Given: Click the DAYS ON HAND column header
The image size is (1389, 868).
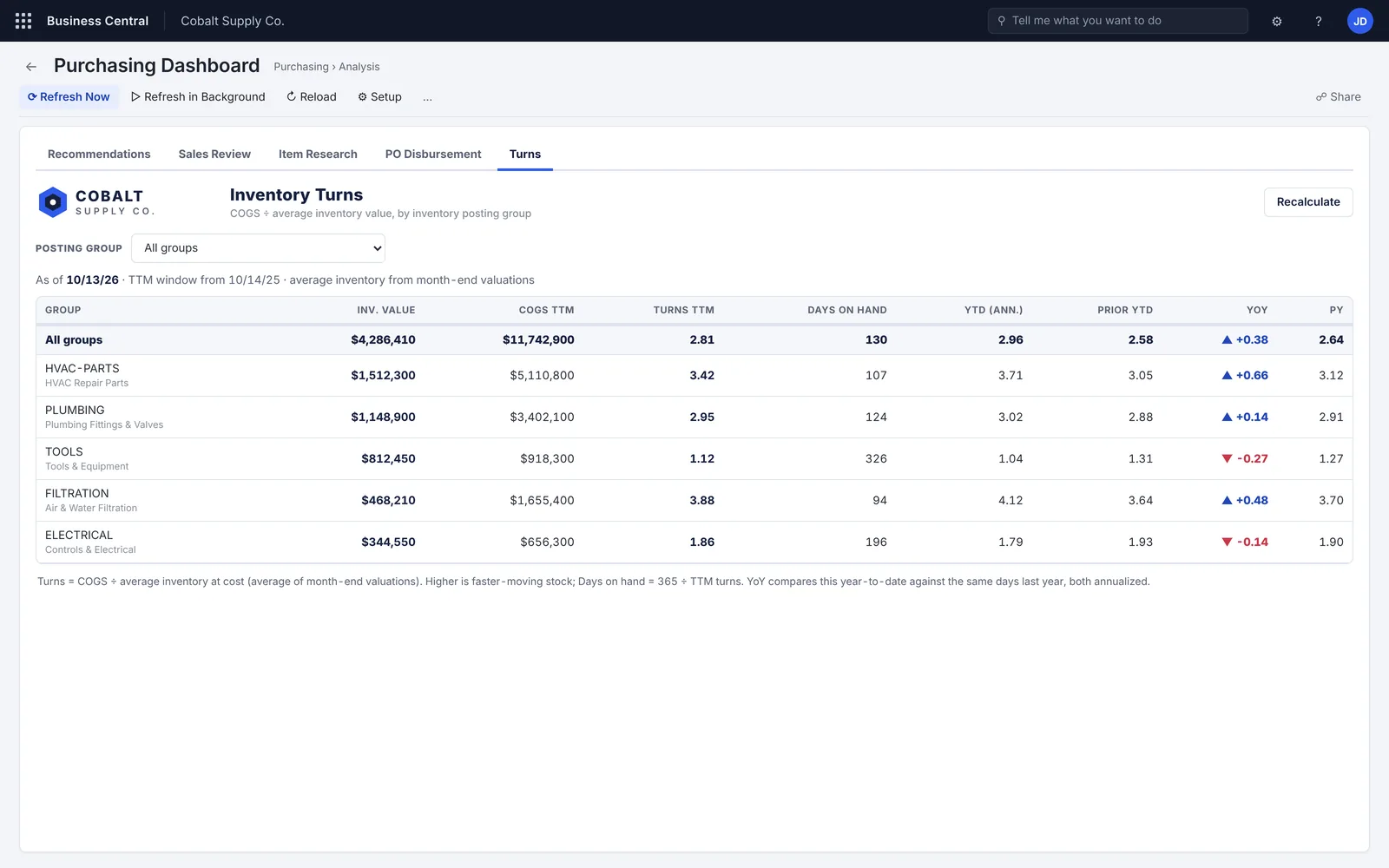Looking at the screenshot, I should [x=847, y=310].
